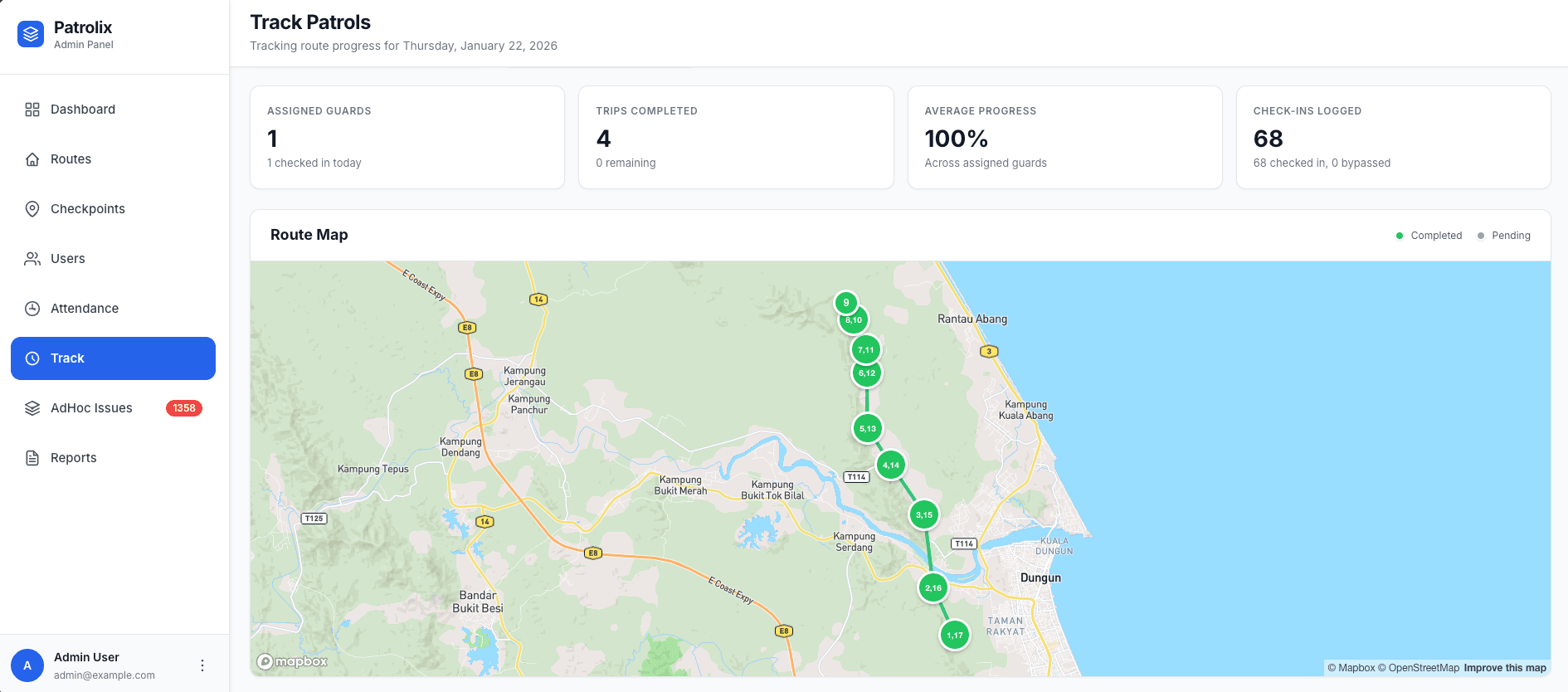Click '68 checked in, 0 bypassed' text

[x=1322, y=163]
